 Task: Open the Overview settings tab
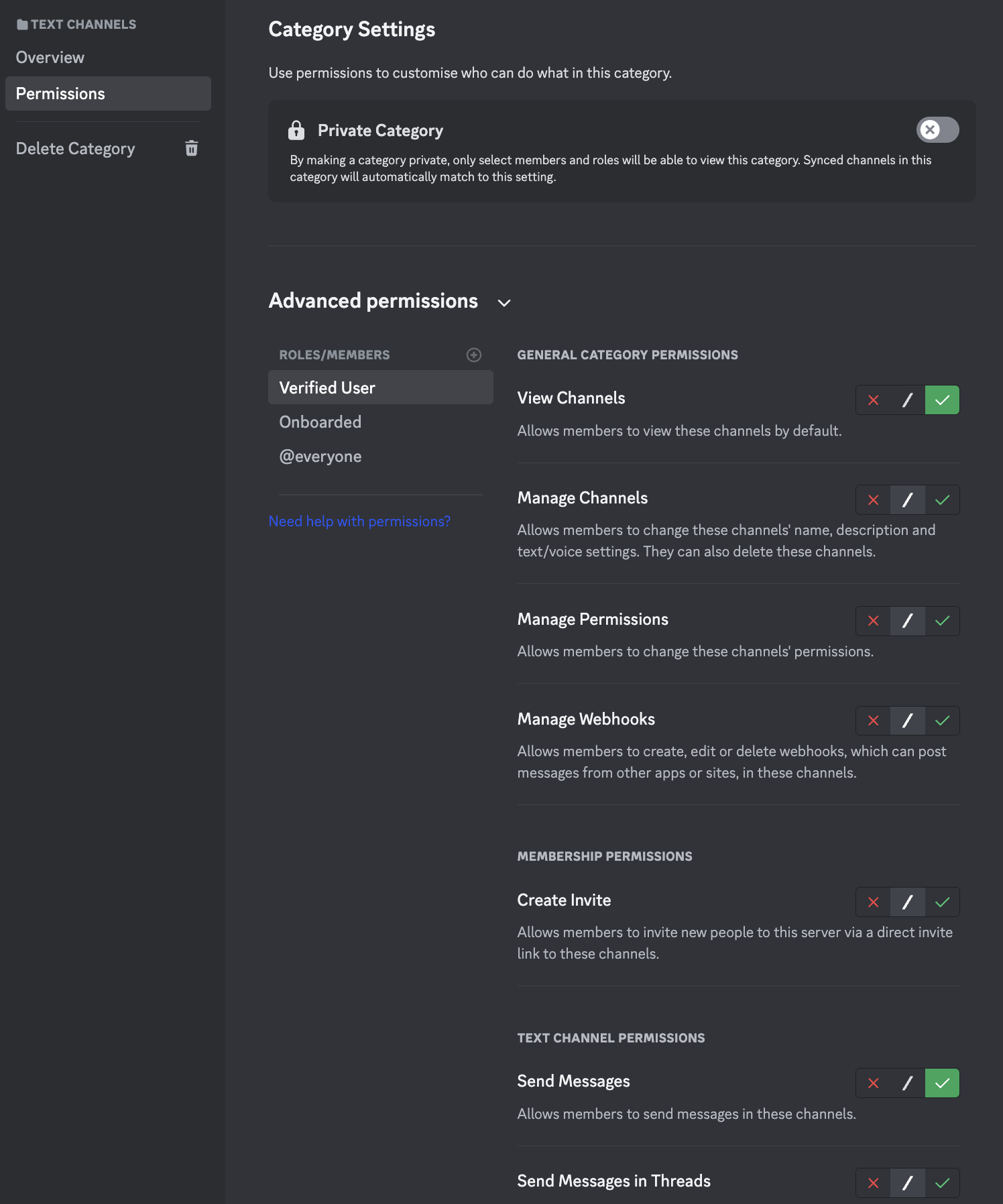click(x=50, y=58)
